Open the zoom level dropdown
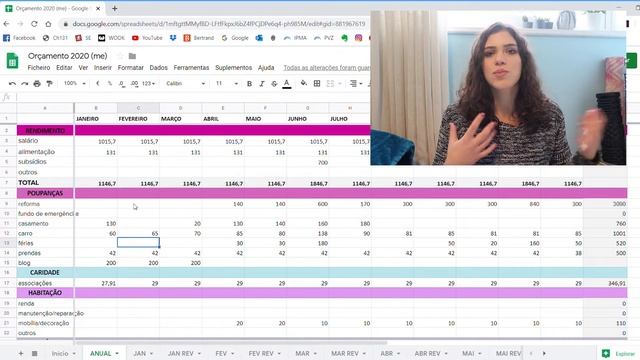The width and height of the screenshot is (640, 360). click(x=75, y=84)
